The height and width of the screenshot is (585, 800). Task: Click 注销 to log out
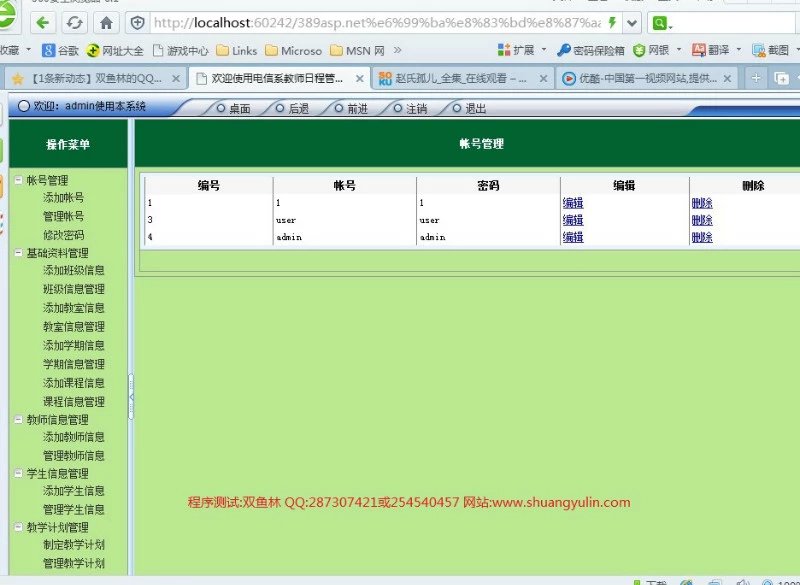tap(410, 109)
